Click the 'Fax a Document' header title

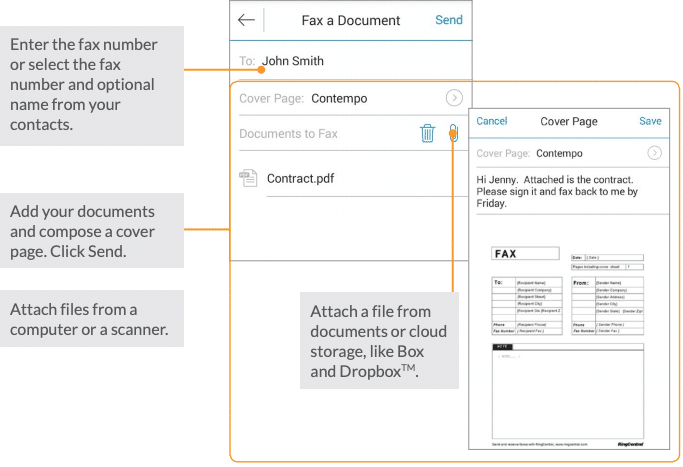point(350,20)
